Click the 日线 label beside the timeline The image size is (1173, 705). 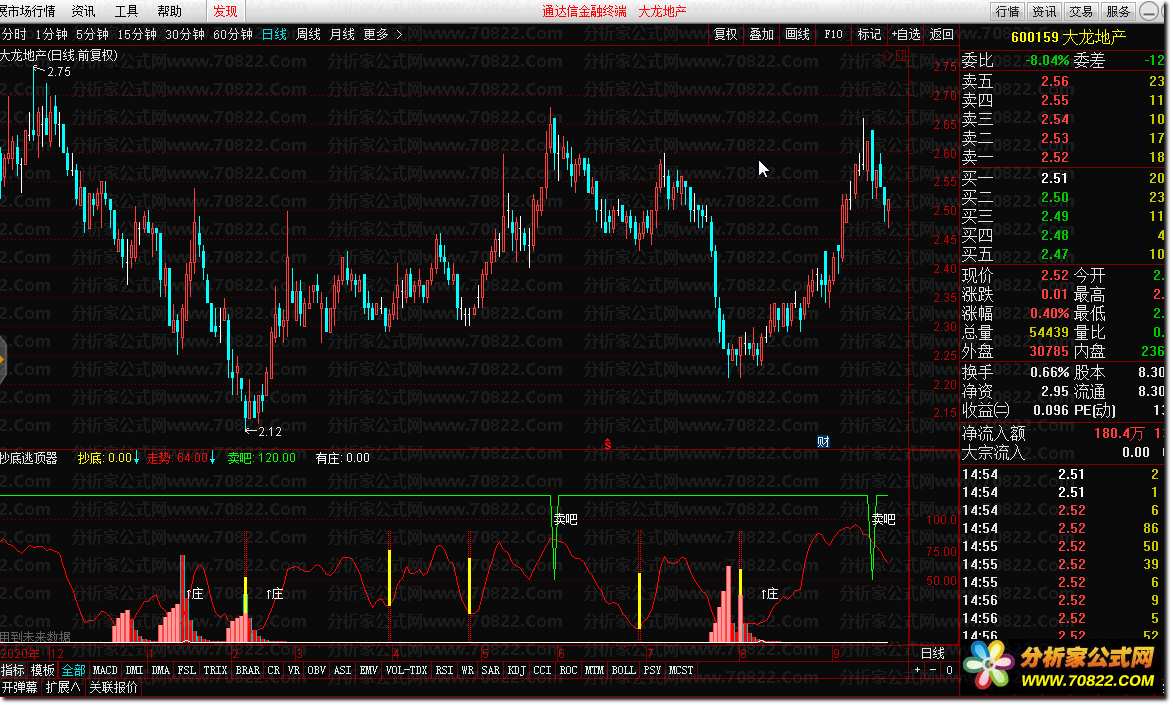click(x=933, y=653)
